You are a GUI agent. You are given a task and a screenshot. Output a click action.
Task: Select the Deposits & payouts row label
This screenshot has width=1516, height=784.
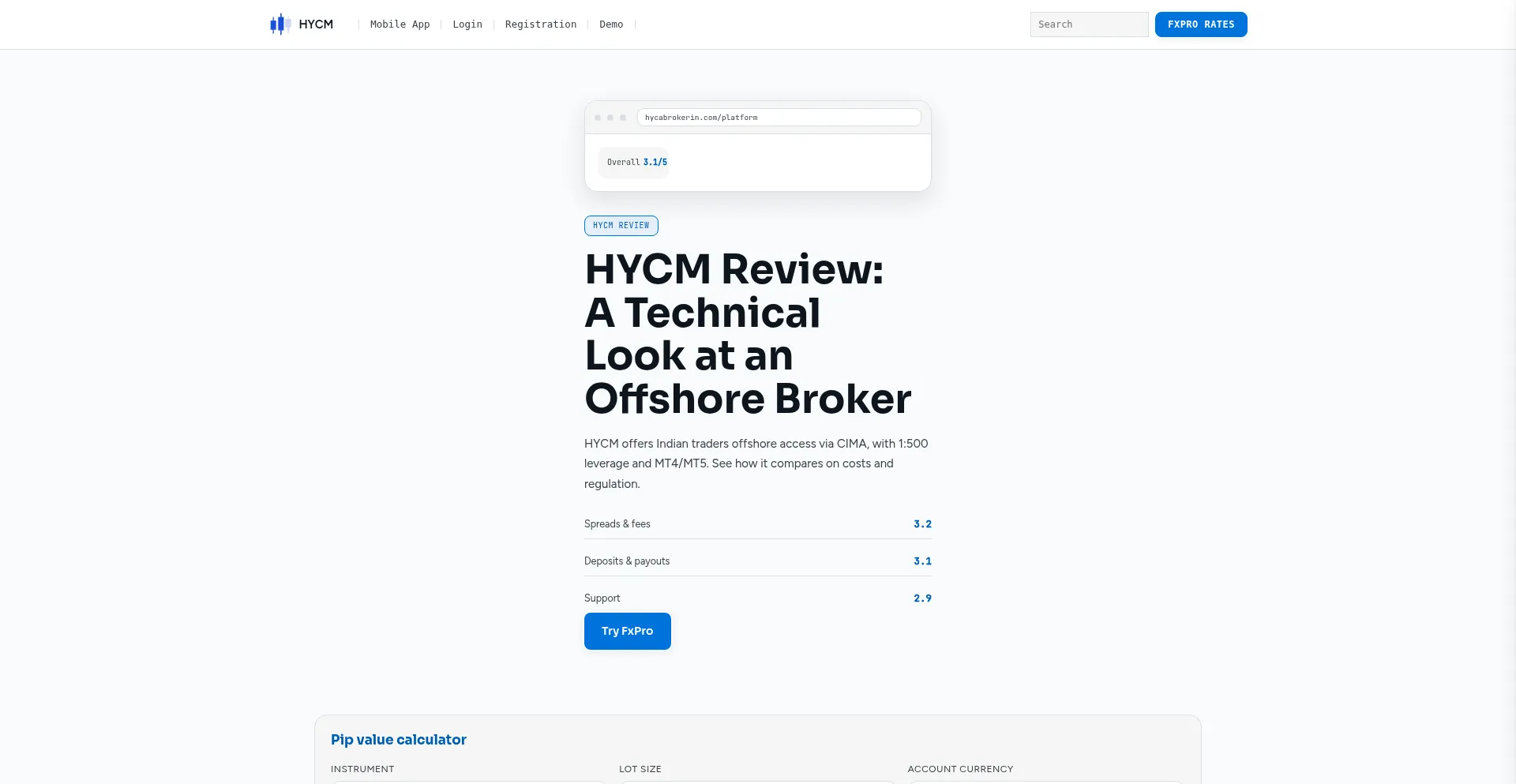627,561
